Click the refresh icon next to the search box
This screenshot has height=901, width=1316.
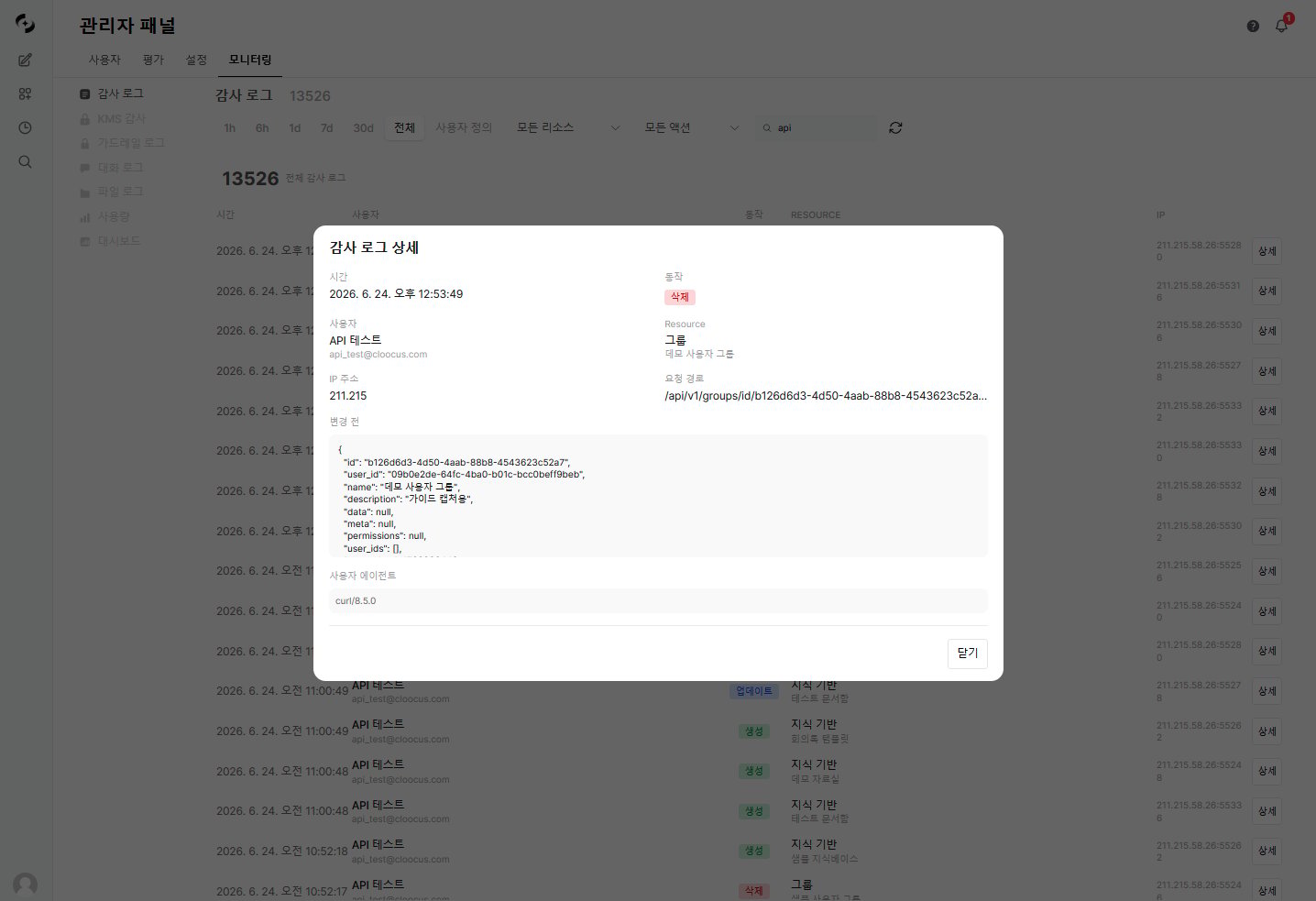point(895,127)
